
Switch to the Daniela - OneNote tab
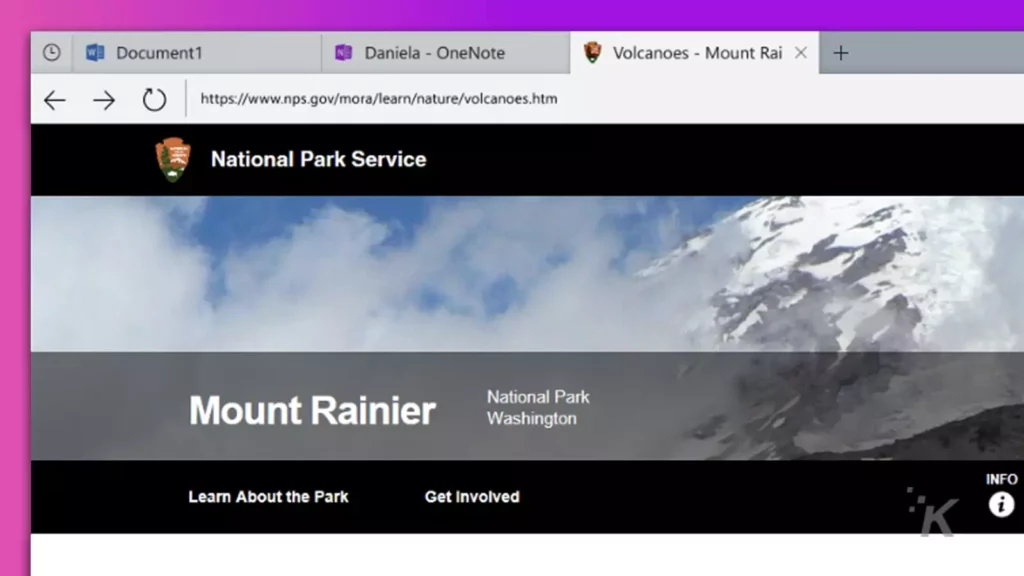tap(445, 53)
